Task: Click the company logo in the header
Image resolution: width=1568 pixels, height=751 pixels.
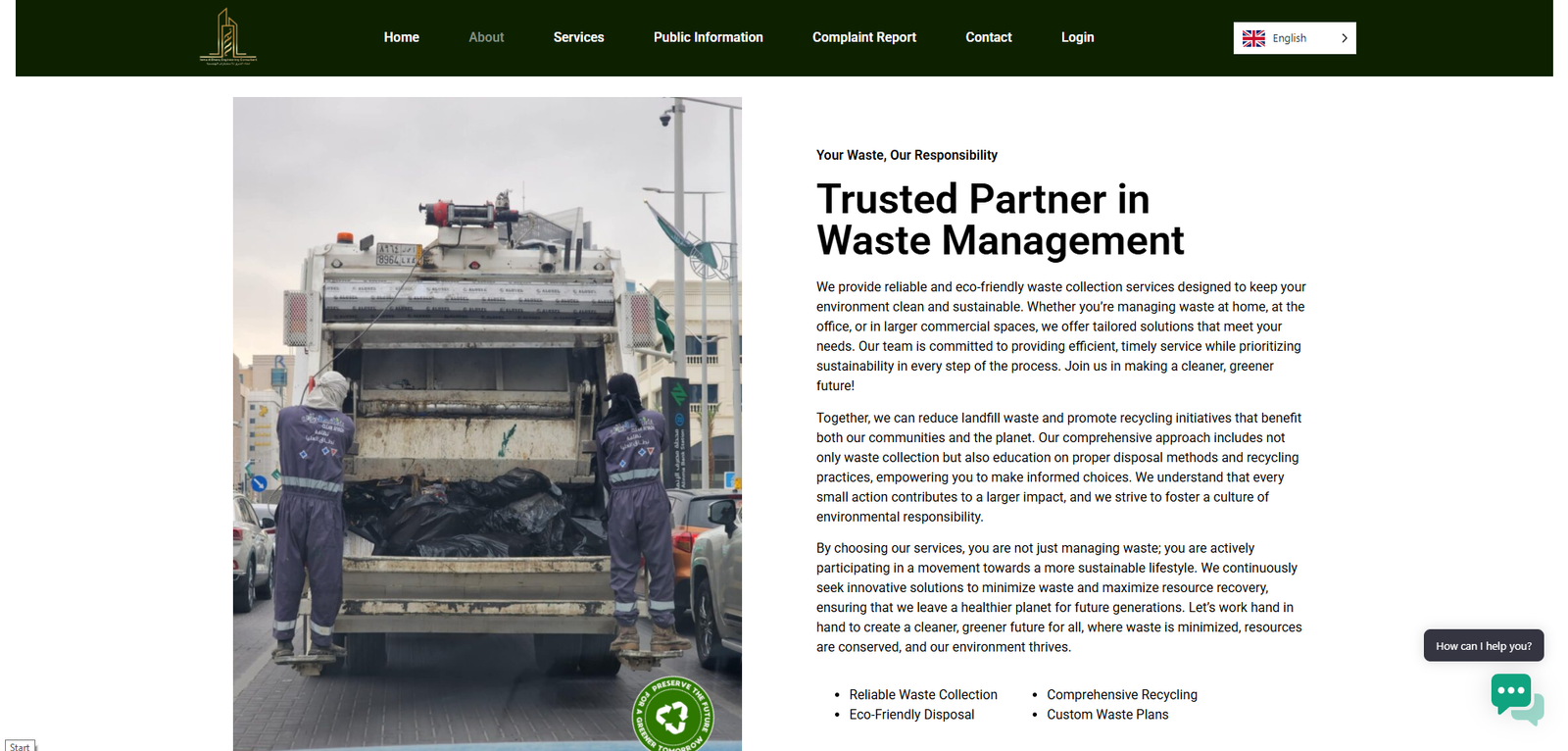Action: coord(227,37)
